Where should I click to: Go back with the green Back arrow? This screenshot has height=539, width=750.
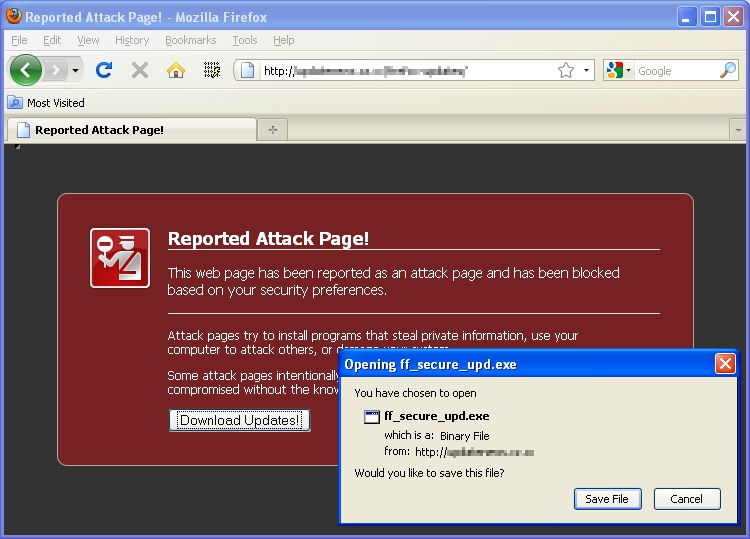click(x=26, y=70)
